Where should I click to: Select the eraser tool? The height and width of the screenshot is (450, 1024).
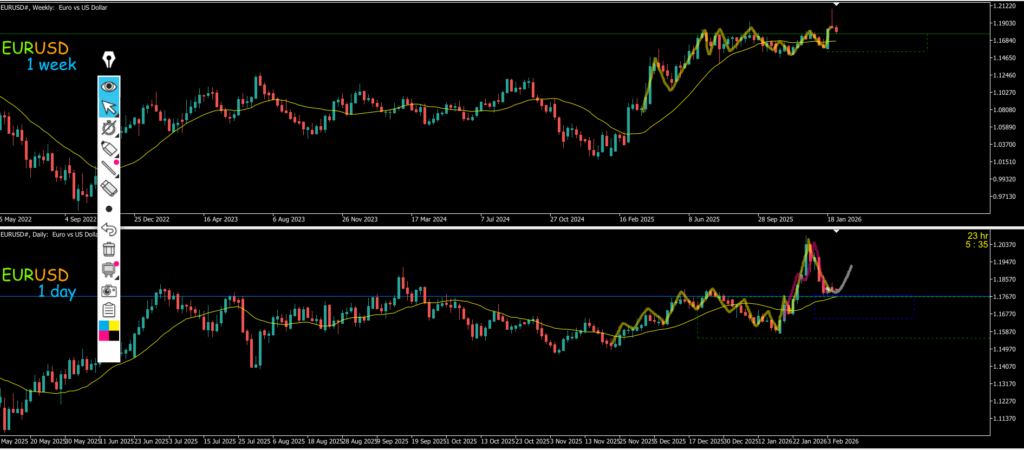(x=109, y=188)
